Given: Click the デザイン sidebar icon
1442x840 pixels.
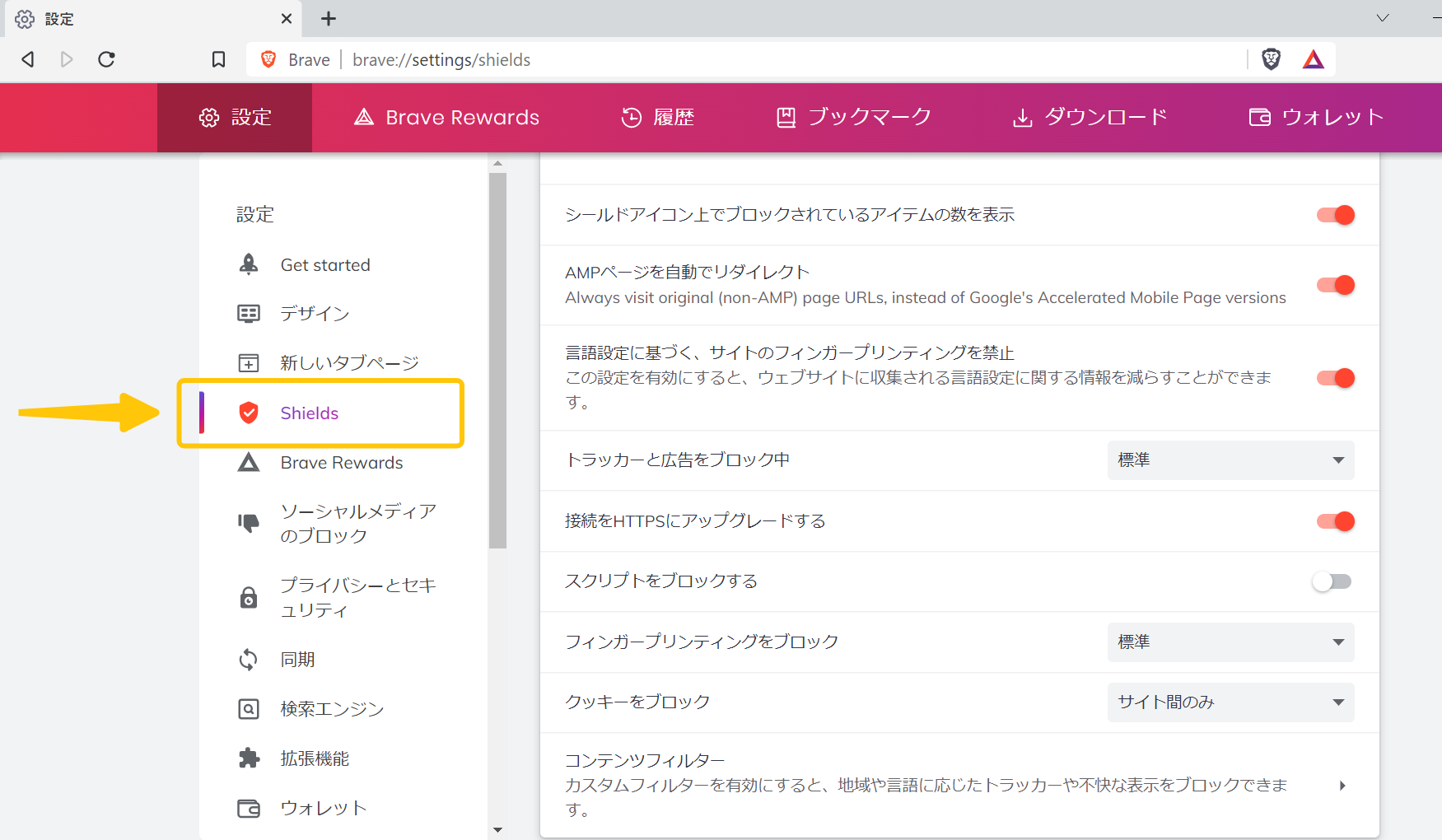Looking at the screenshot, I should click(249, 314).
